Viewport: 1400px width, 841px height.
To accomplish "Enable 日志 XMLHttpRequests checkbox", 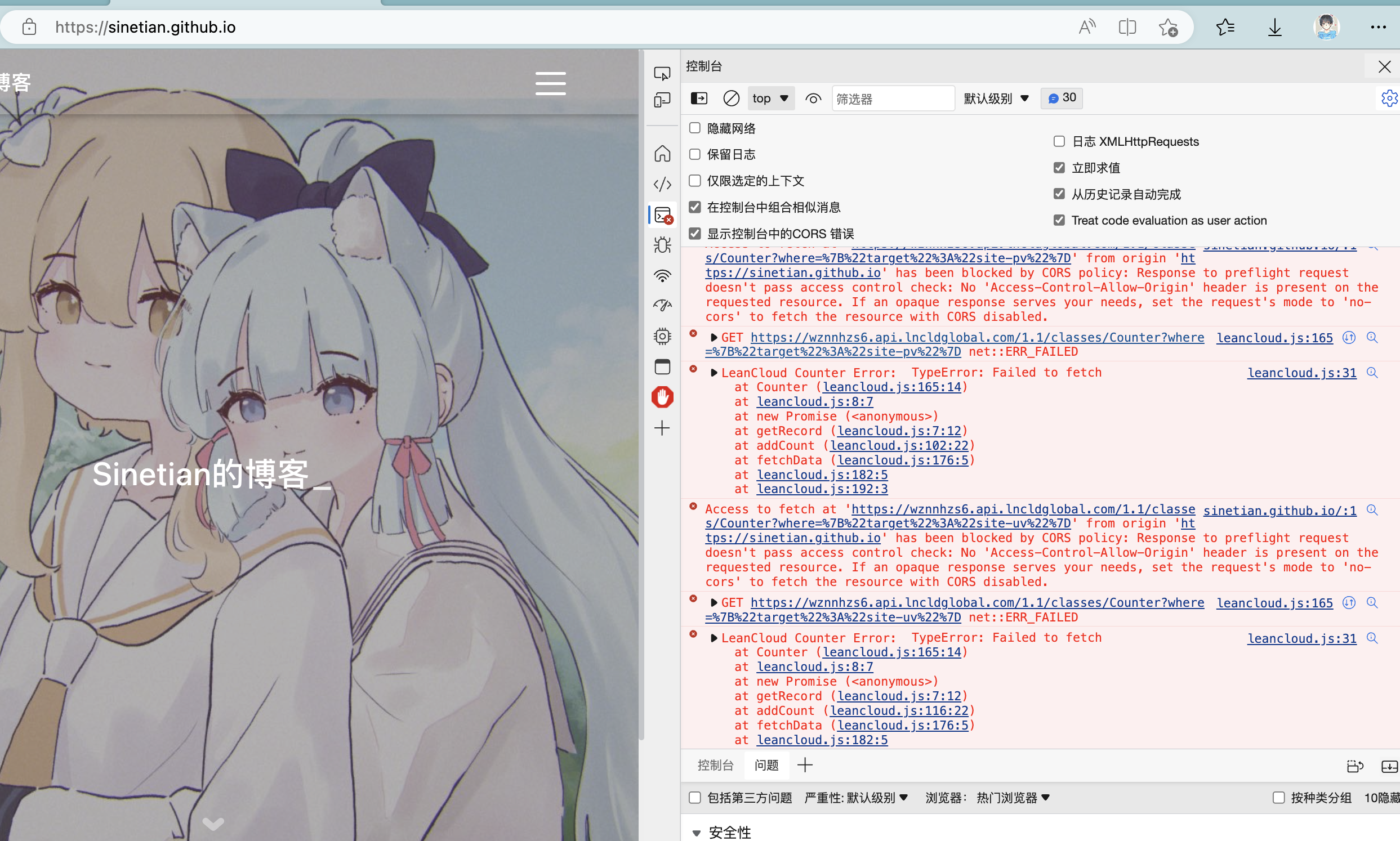I will pyautogui.click(x=1059, y=141).
